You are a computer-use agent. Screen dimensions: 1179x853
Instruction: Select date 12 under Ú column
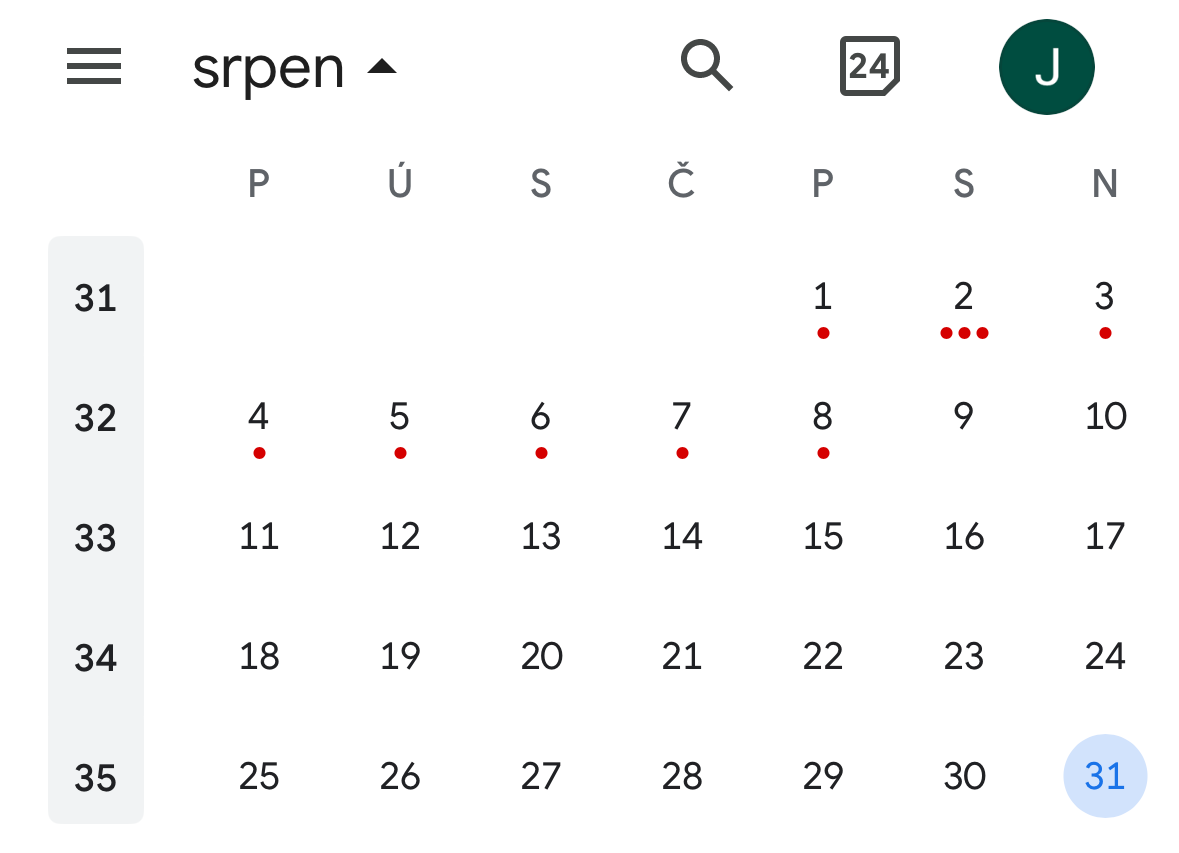(x=400, y=536)
